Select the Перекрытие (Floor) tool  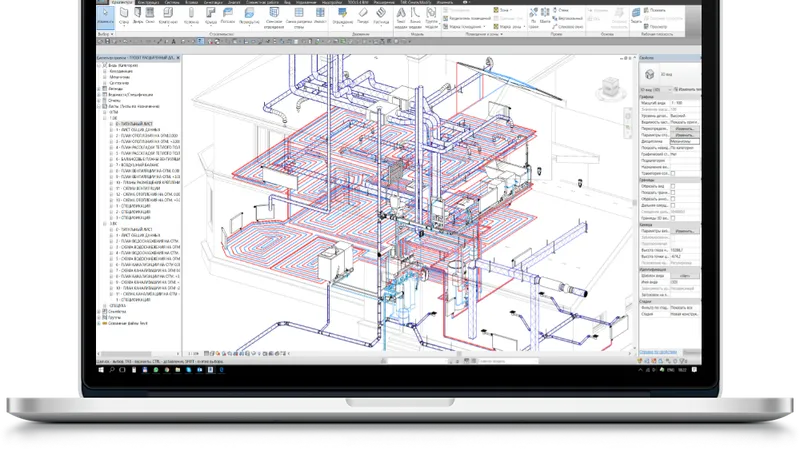pos(249,16)
